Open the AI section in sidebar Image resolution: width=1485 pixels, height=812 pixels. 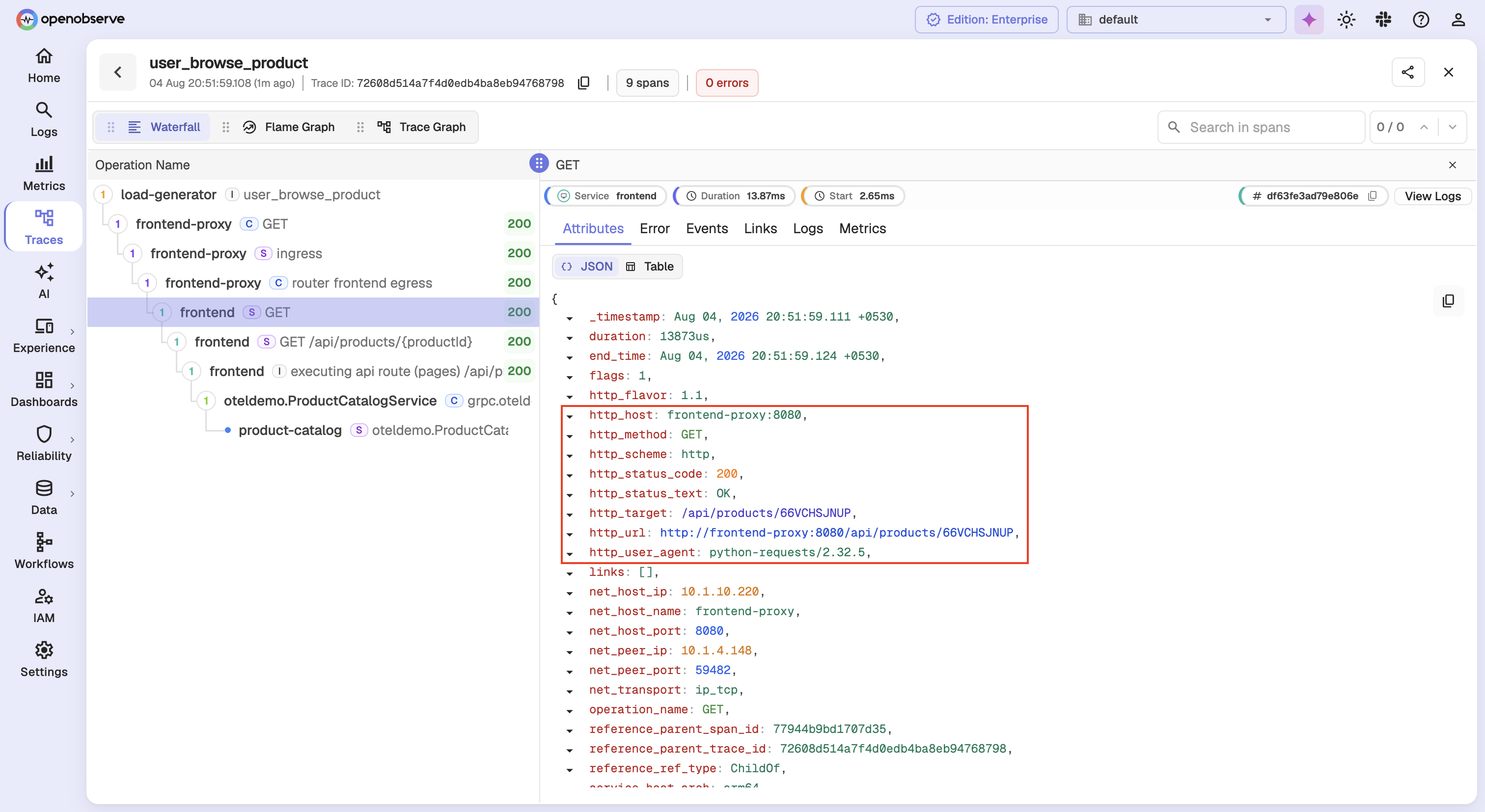[x=44, y=281]
